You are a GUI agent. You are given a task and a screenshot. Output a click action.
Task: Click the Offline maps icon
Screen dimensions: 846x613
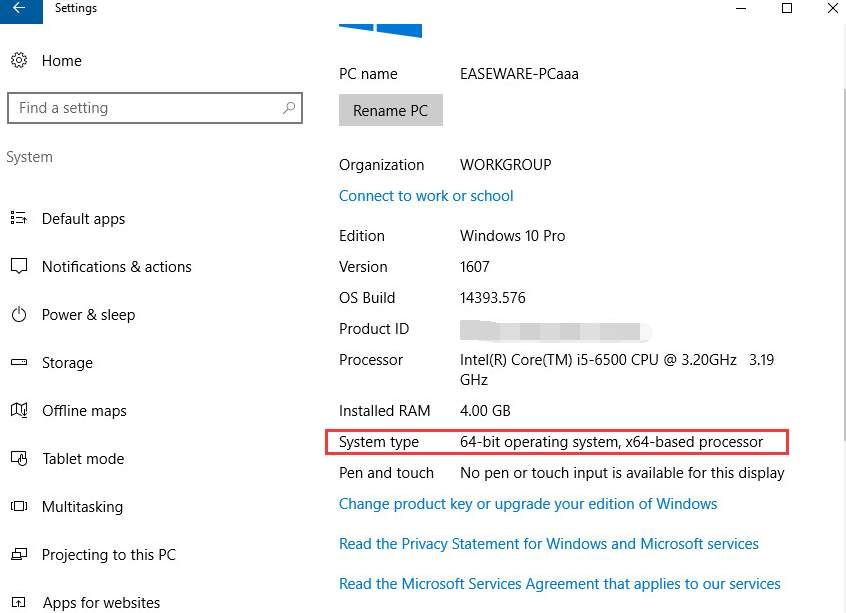(18, 411)
